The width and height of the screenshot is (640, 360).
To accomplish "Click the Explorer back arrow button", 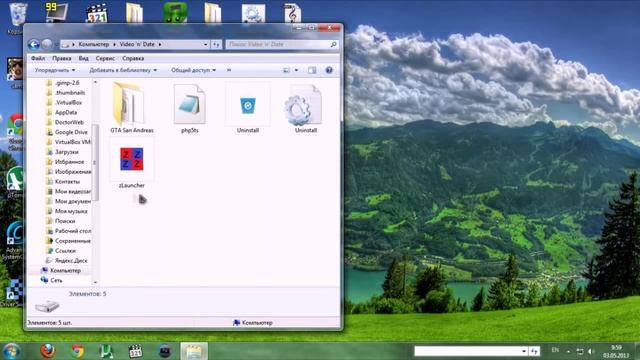I will 34,44.
